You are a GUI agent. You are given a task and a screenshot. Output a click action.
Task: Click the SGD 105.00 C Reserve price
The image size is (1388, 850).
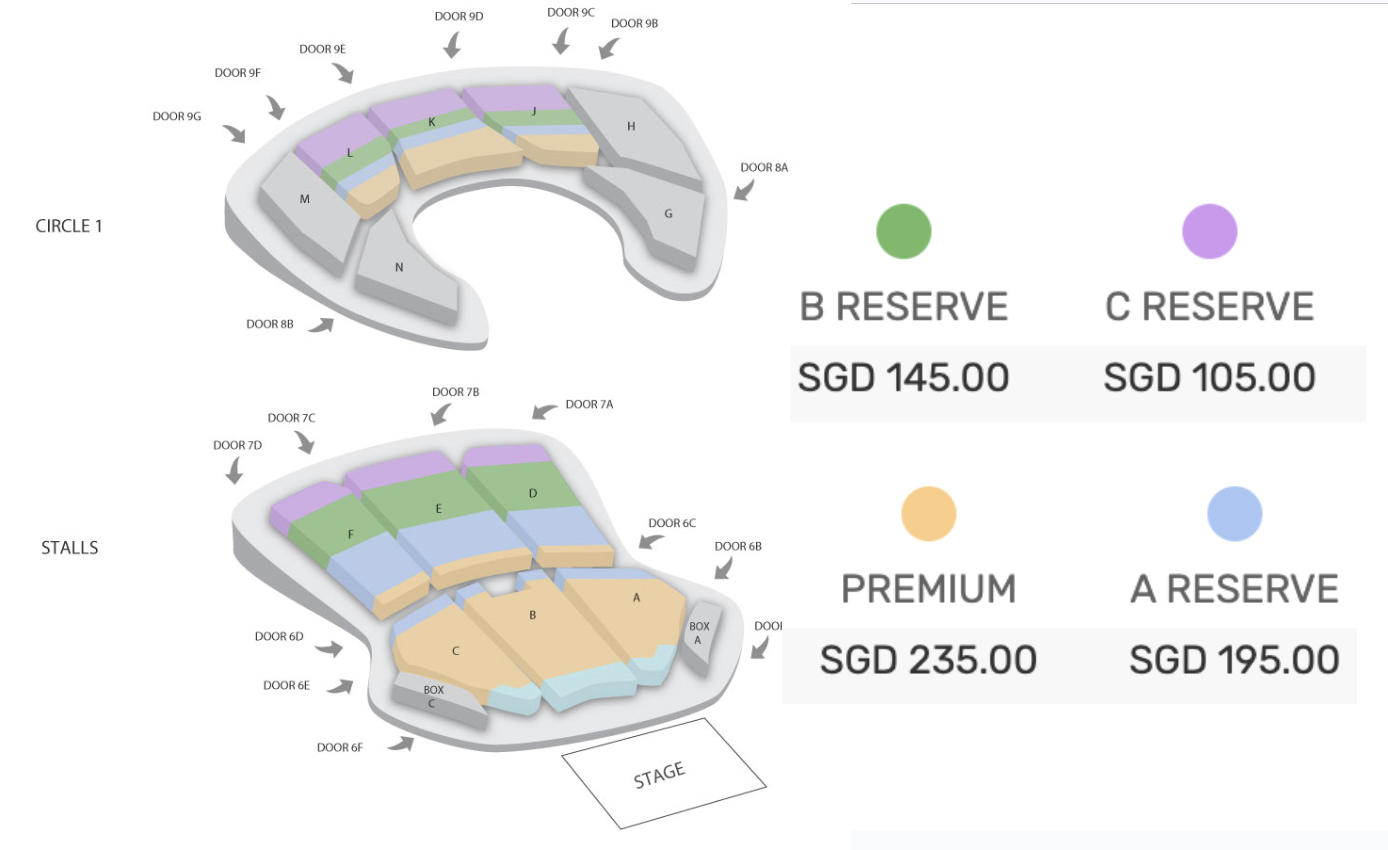click(1208, 378)
